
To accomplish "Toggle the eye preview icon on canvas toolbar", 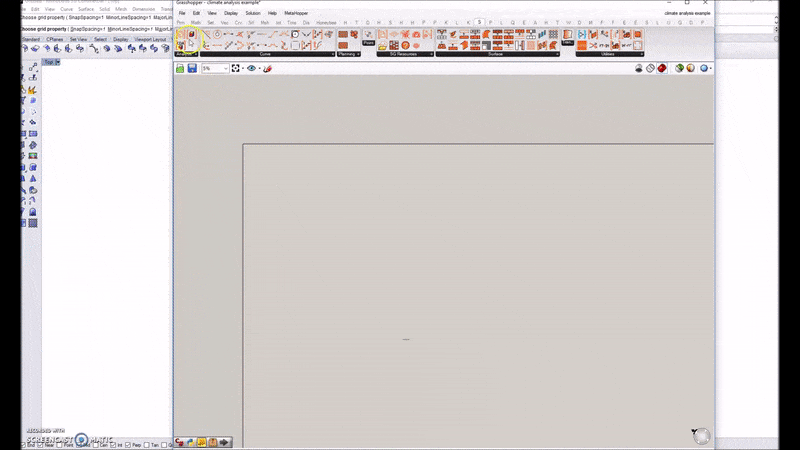I will coord(251,68).
